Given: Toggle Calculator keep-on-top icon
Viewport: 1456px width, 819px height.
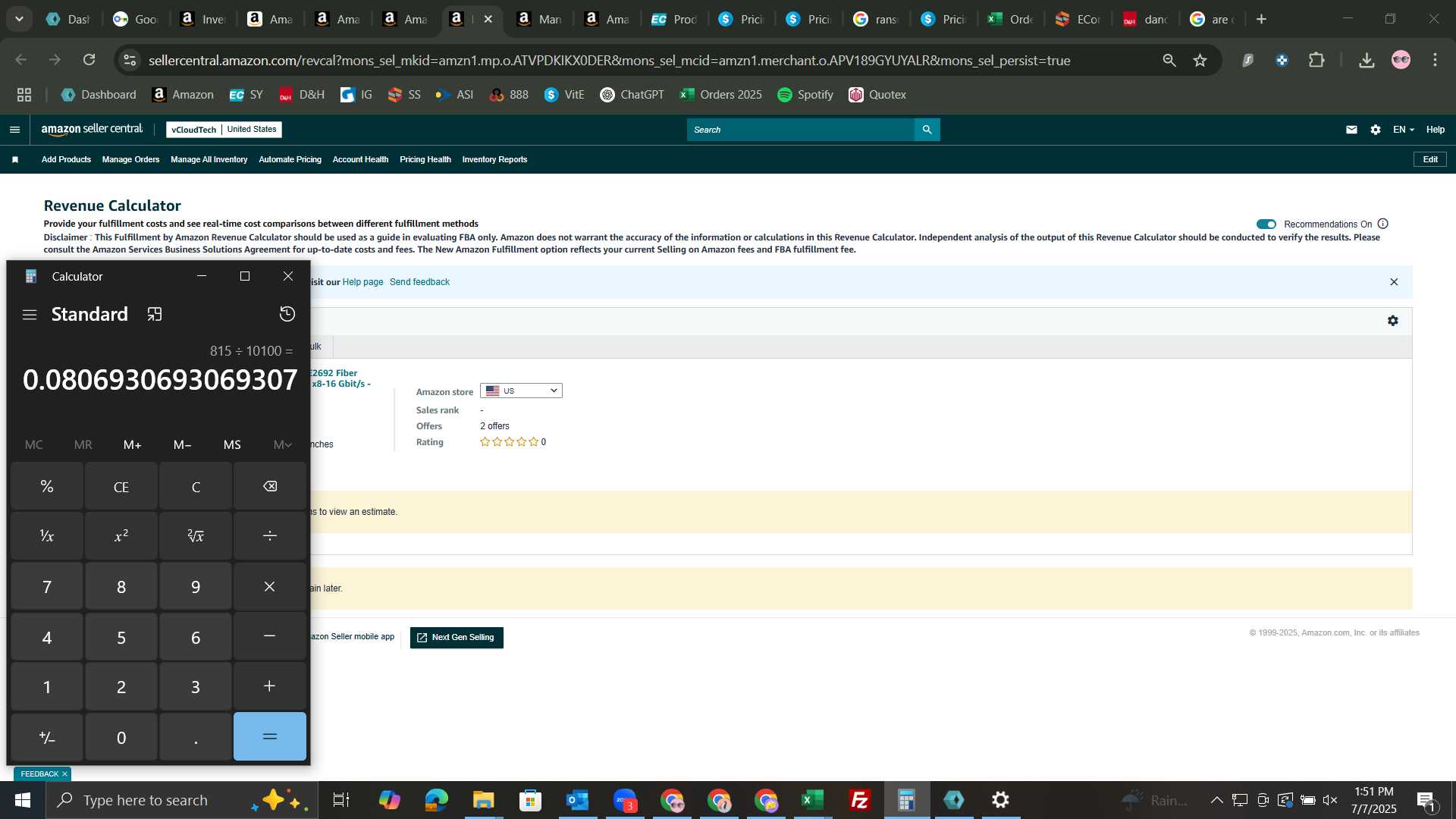Looking at the screenshot, I should (155, 314).
